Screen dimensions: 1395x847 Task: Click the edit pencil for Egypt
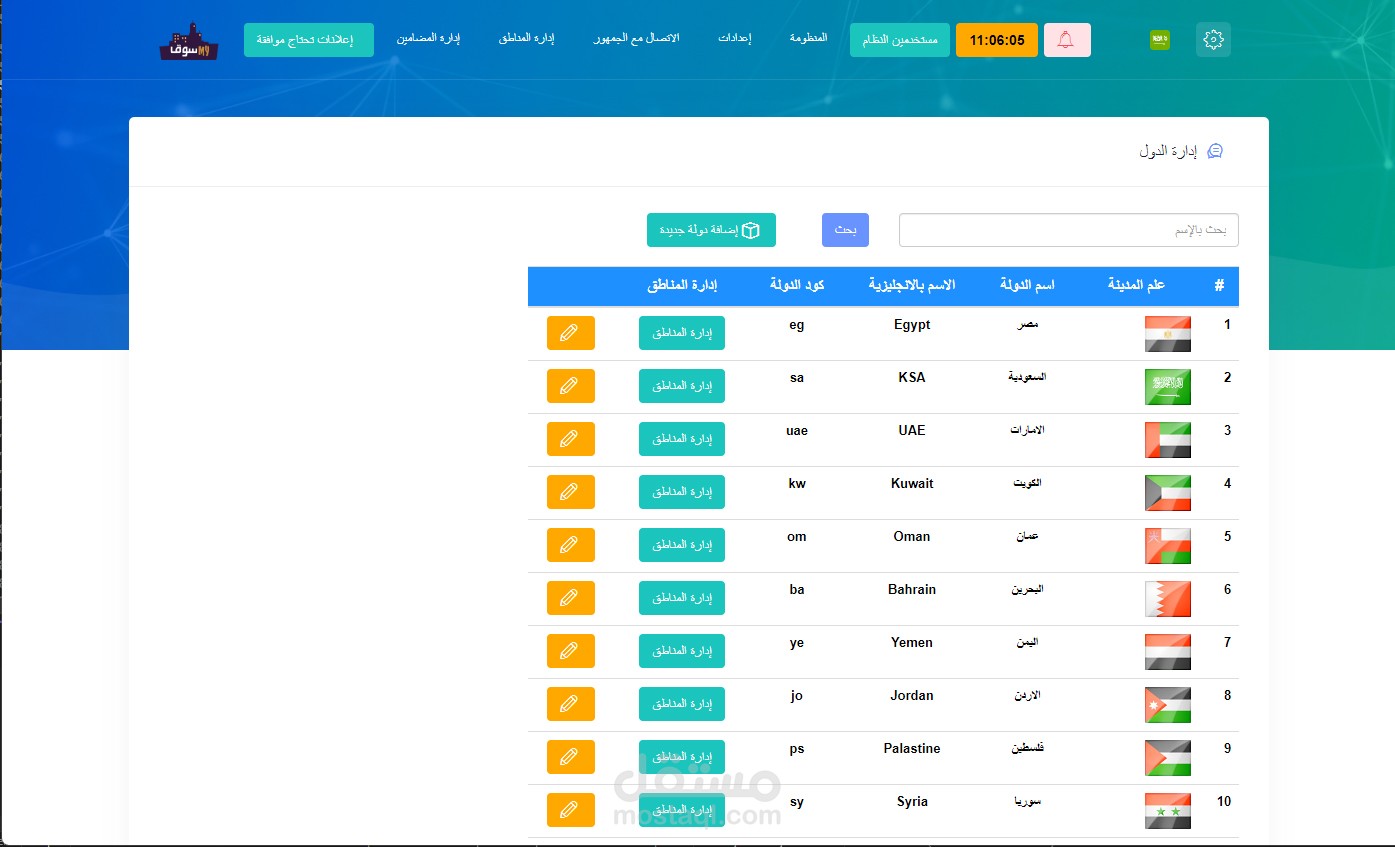coord(570,333)
